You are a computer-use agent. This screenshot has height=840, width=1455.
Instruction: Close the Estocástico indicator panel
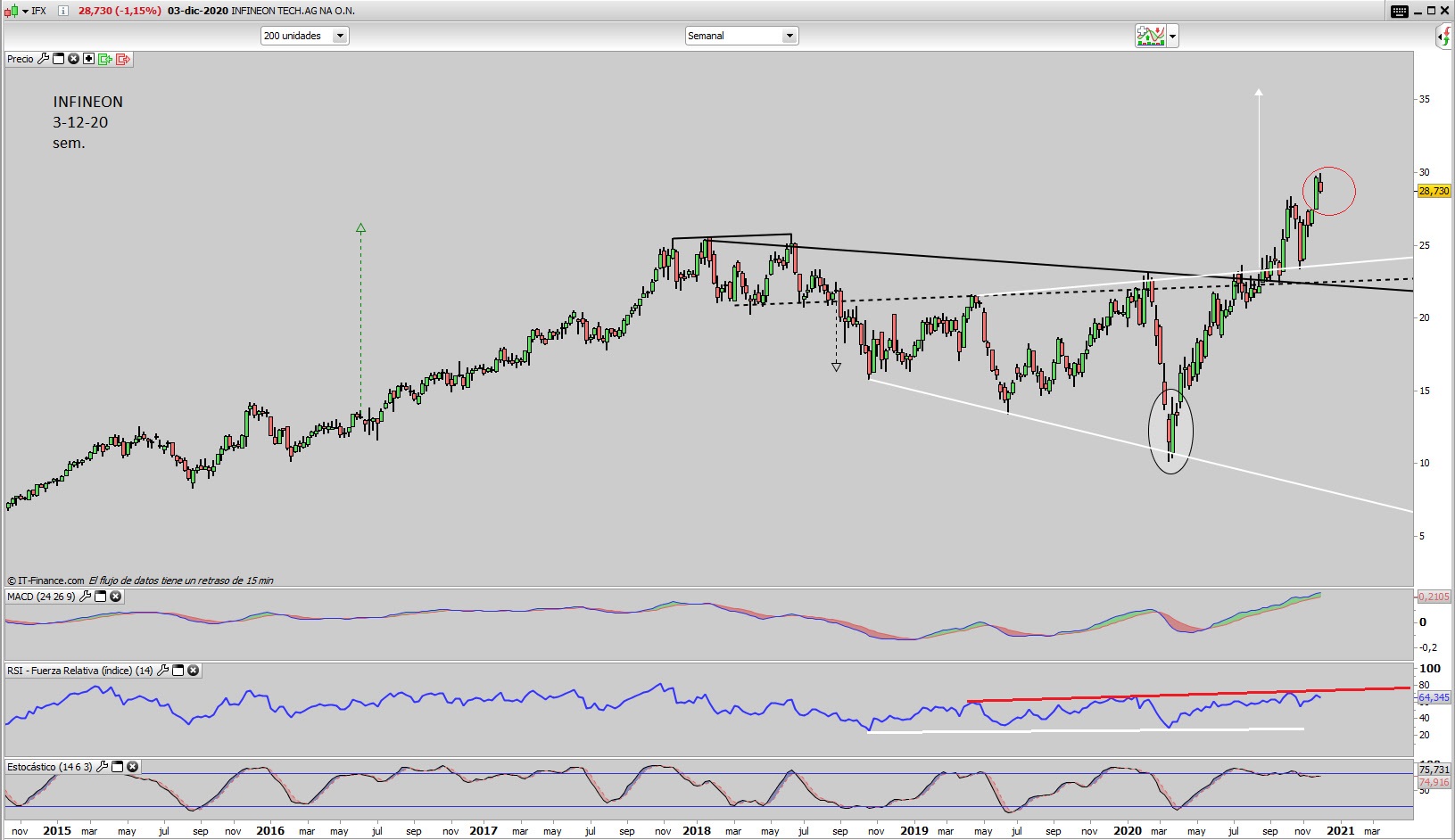coord(133,767)
